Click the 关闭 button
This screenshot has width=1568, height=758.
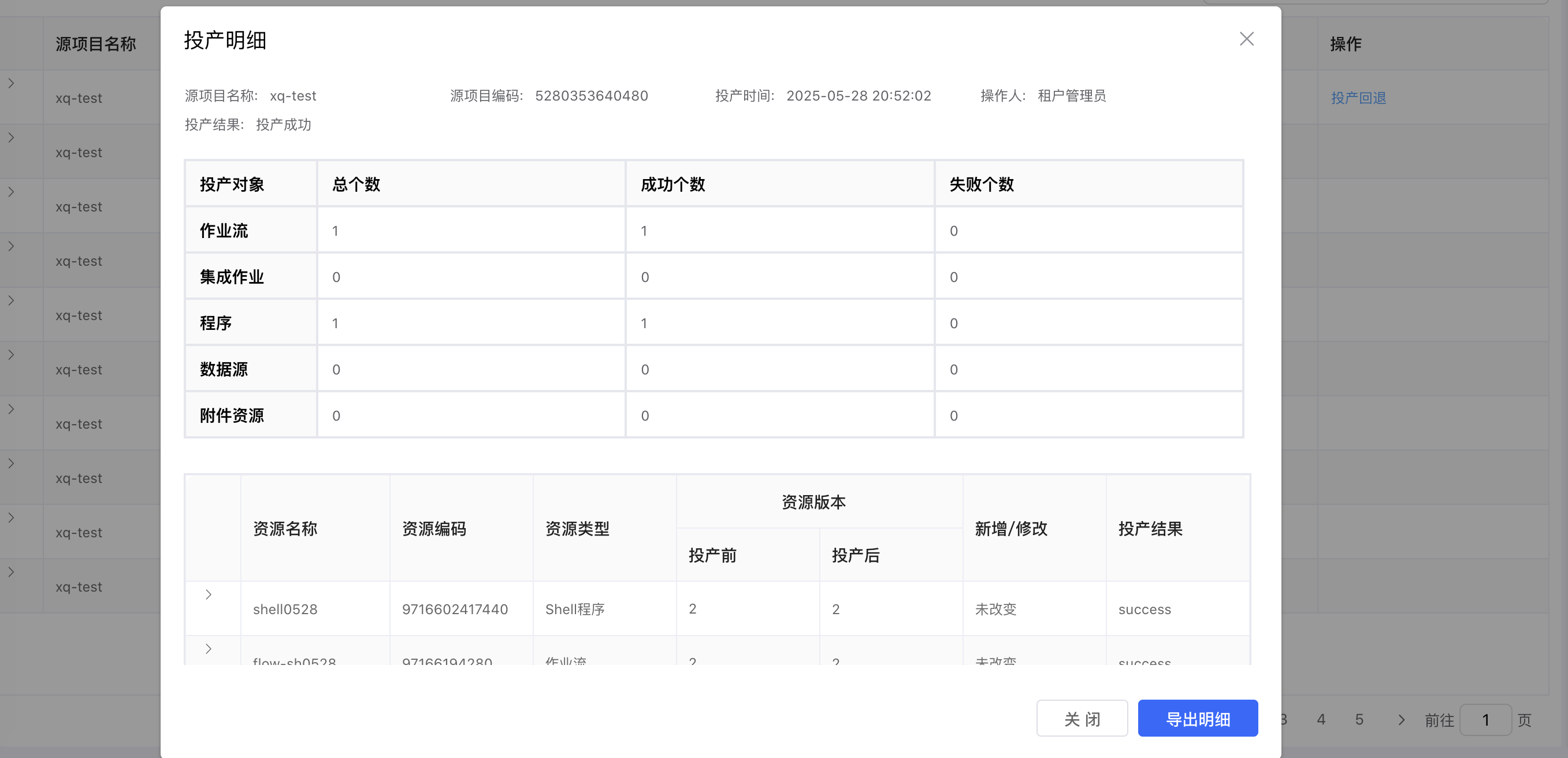click(1082, 719)
